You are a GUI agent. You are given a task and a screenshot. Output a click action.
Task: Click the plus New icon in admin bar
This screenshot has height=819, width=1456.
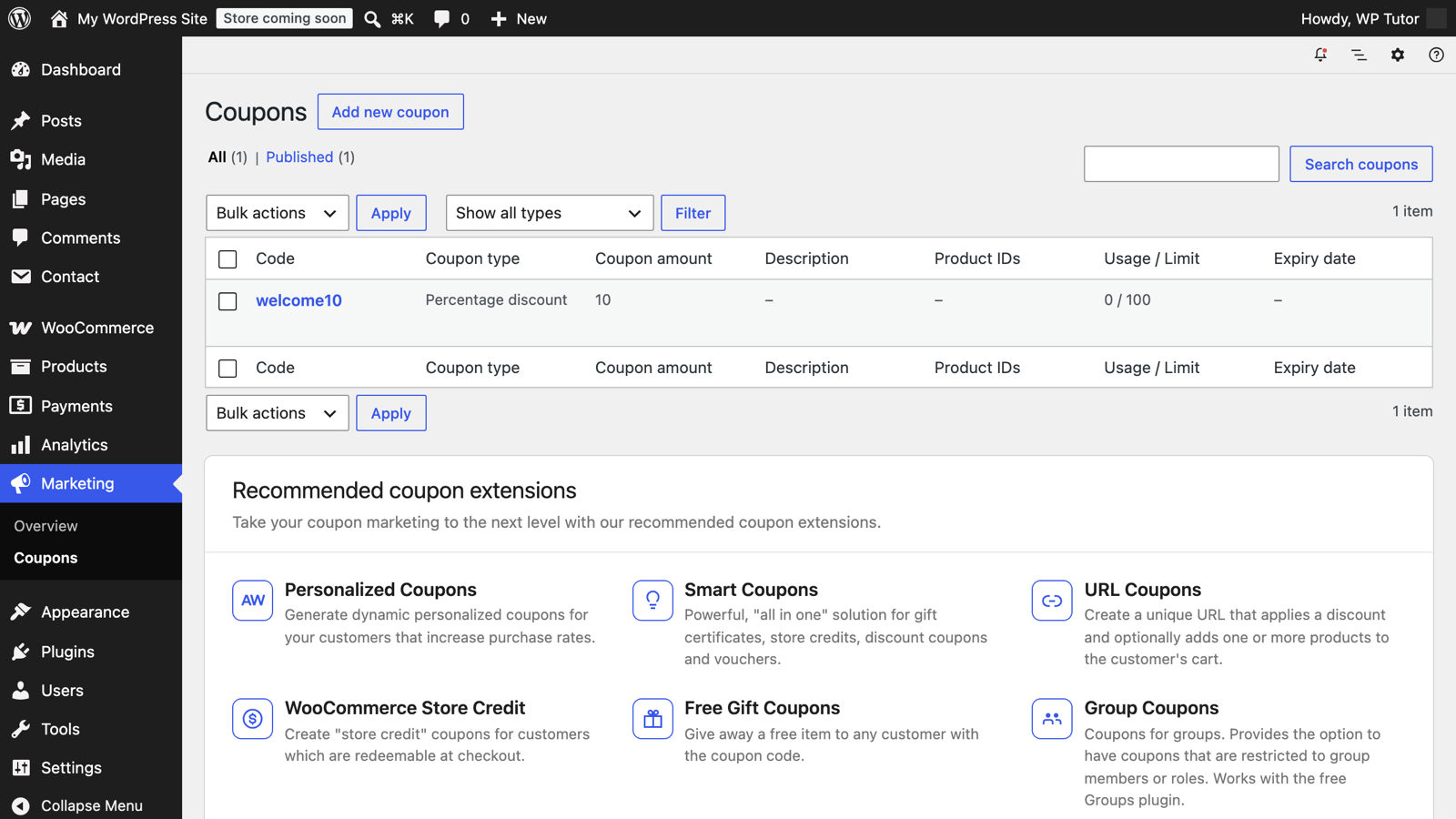(498, 18)
